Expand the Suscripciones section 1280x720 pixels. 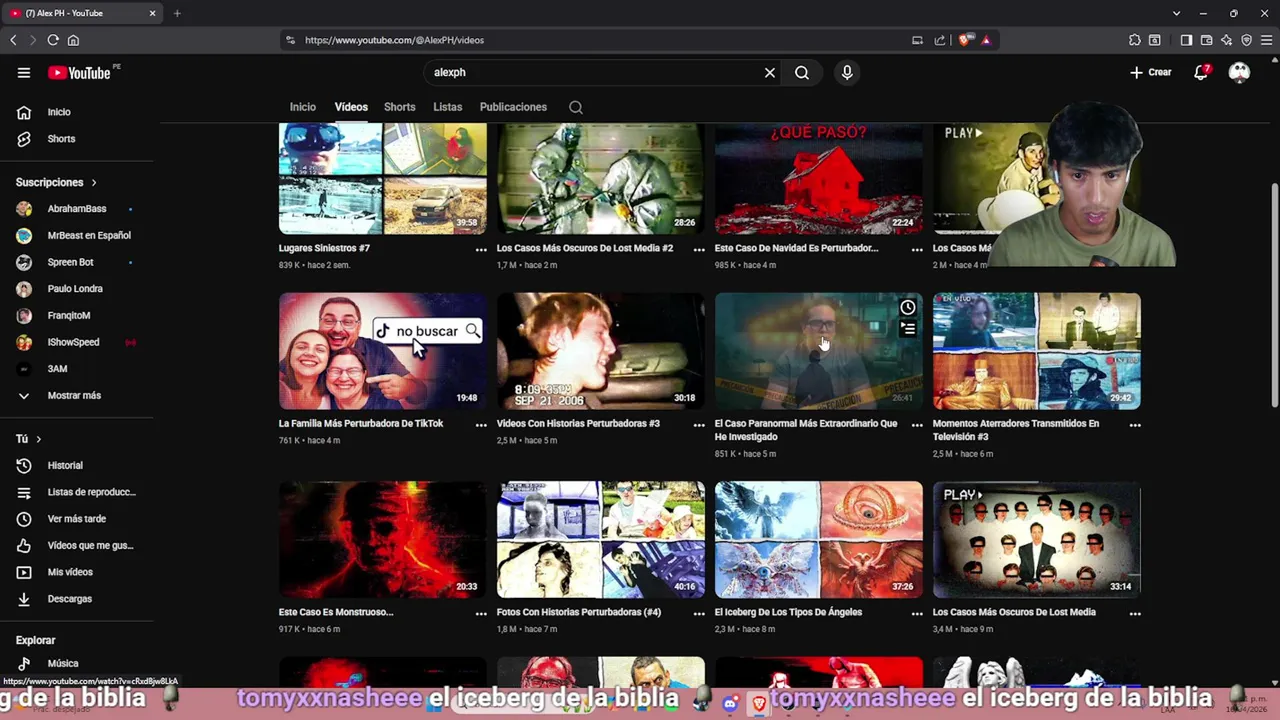[x=57, y=182]
